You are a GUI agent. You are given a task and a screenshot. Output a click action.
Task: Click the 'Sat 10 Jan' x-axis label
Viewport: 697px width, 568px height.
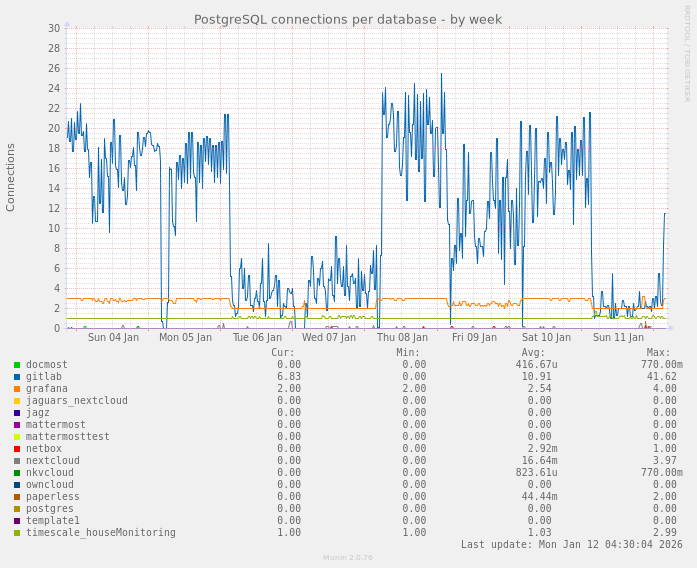pyautogui.click(x=546, y=337)
